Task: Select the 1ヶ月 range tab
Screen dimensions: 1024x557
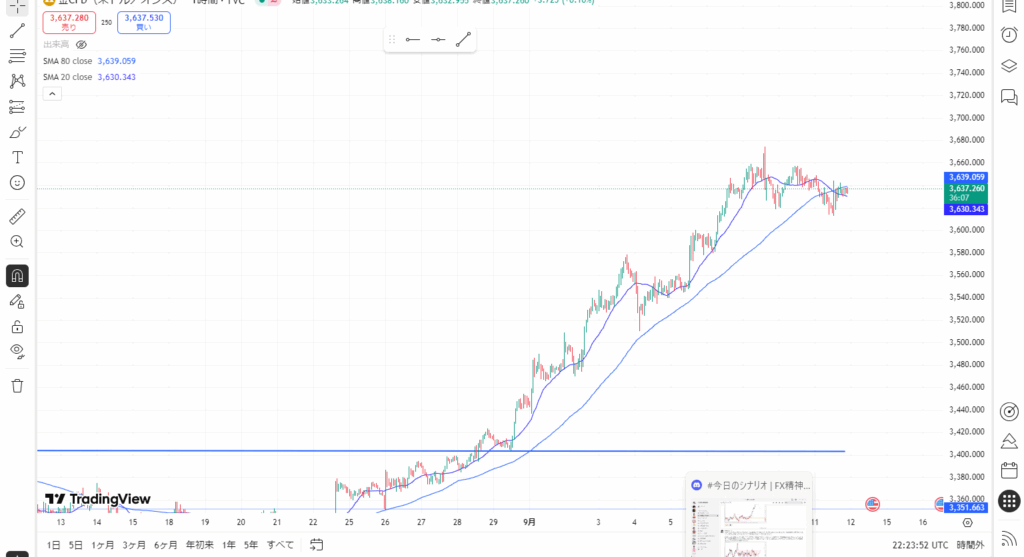Action: [x=103, y=545]
